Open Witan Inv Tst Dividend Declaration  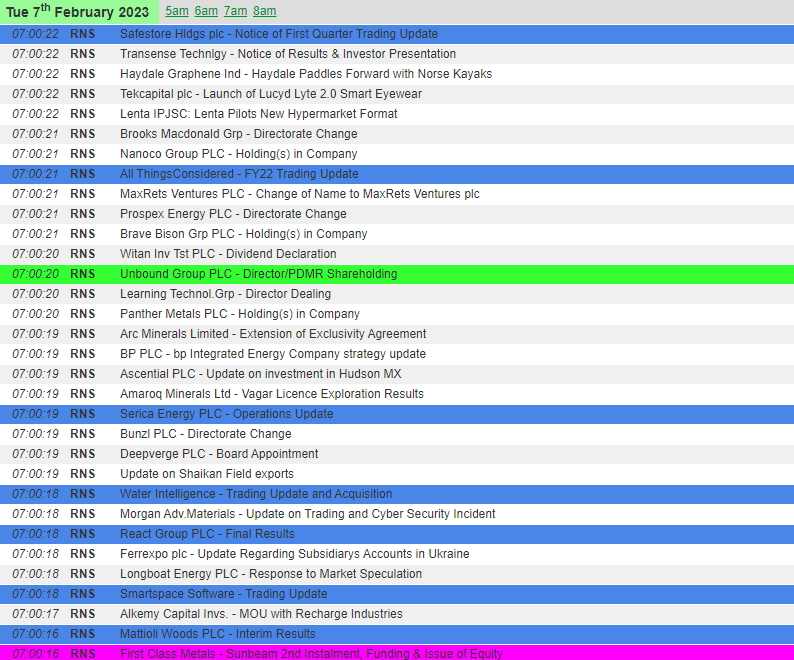coord(228,254)
